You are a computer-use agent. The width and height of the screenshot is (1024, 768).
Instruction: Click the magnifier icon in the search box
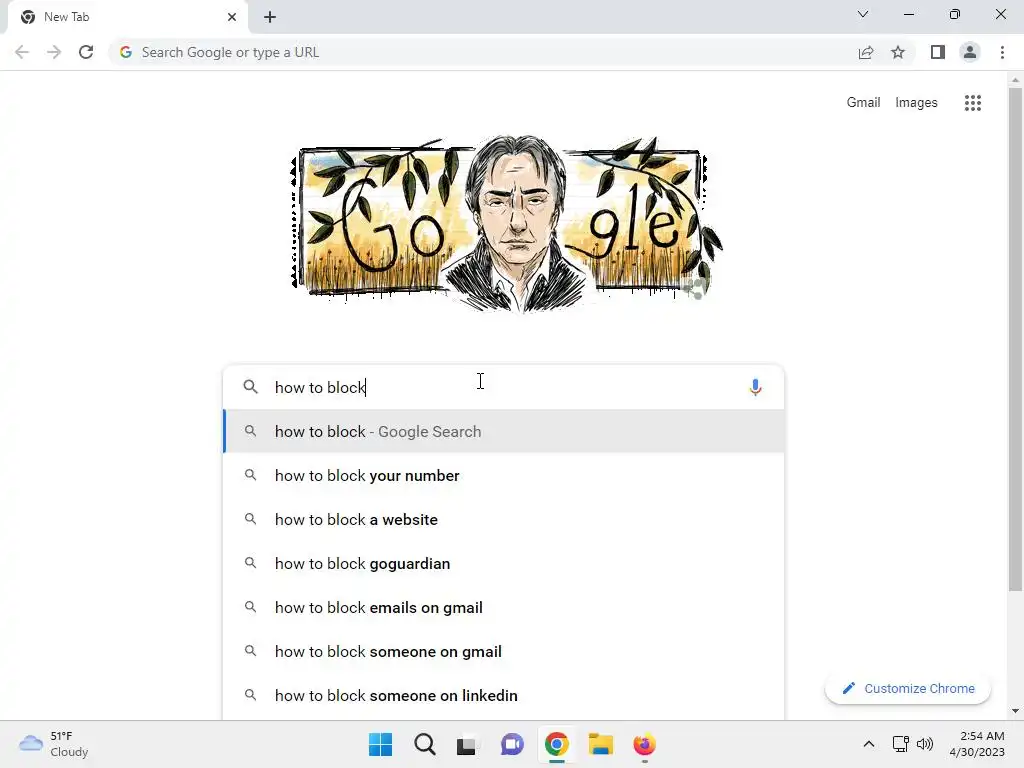point(250,387)
